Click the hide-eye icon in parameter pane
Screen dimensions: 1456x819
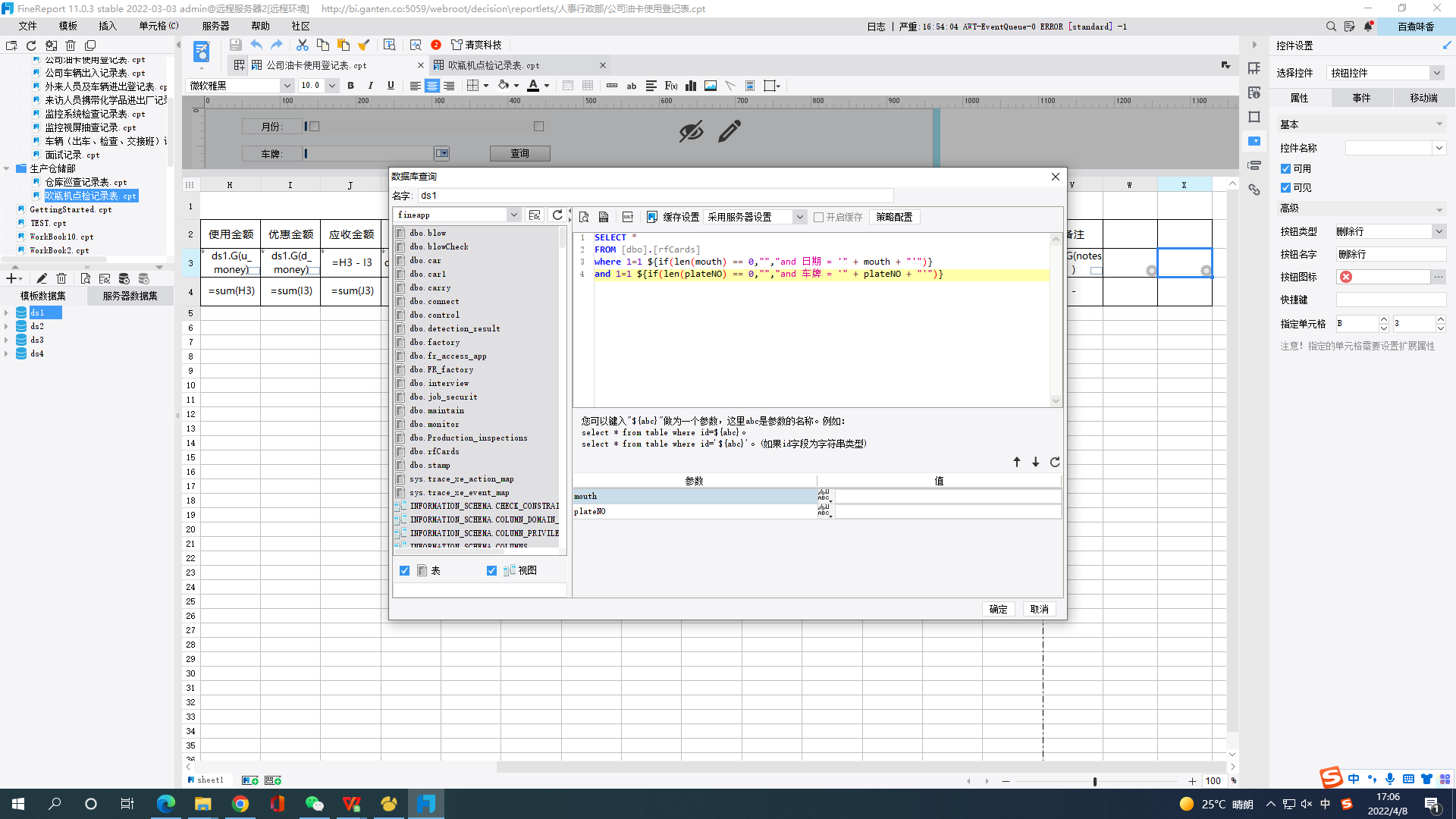[x=691, y=131]
